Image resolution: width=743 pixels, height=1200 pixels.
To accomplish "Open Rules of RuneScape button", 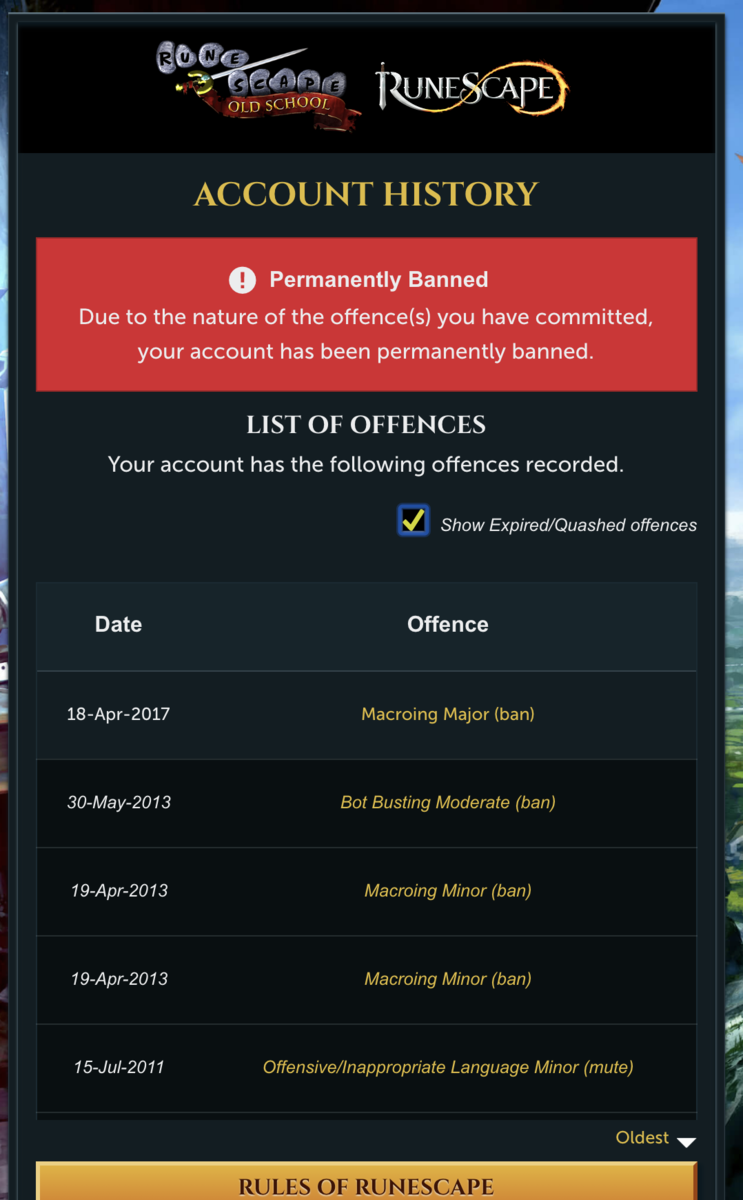I will coord(366,1186).
